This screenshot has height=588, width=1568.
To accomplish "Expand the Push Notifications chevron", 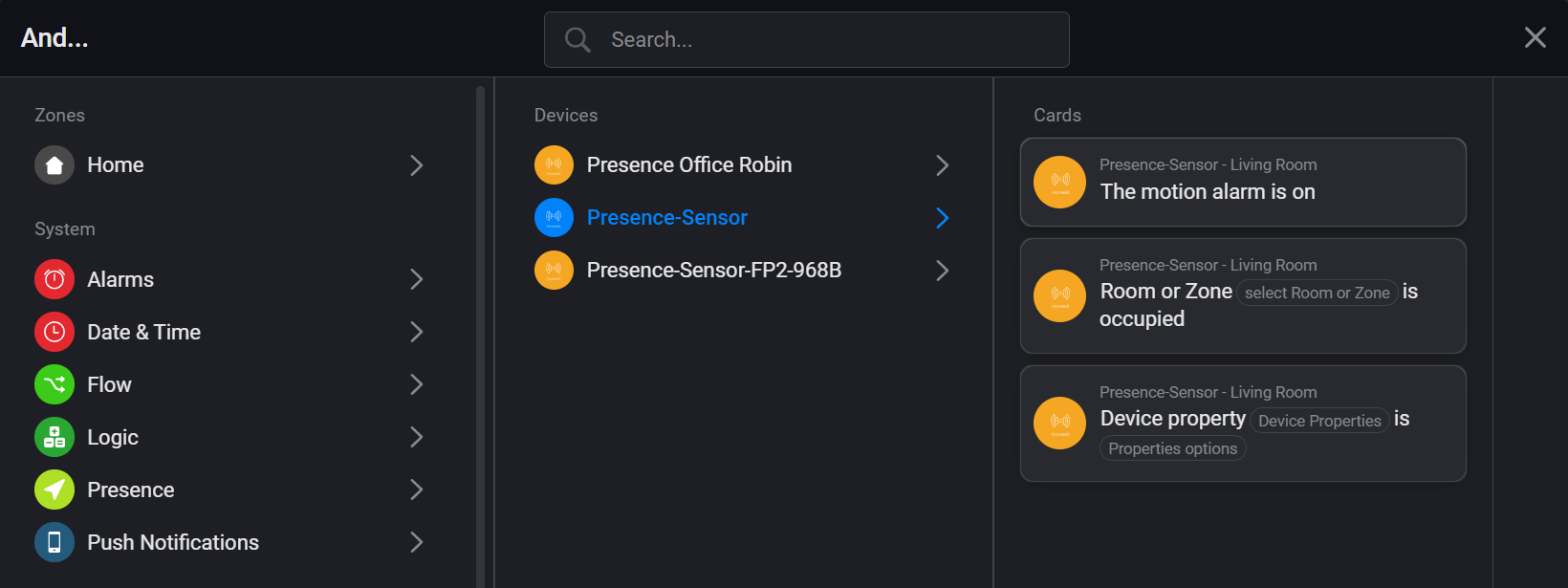I will [417, 542].
